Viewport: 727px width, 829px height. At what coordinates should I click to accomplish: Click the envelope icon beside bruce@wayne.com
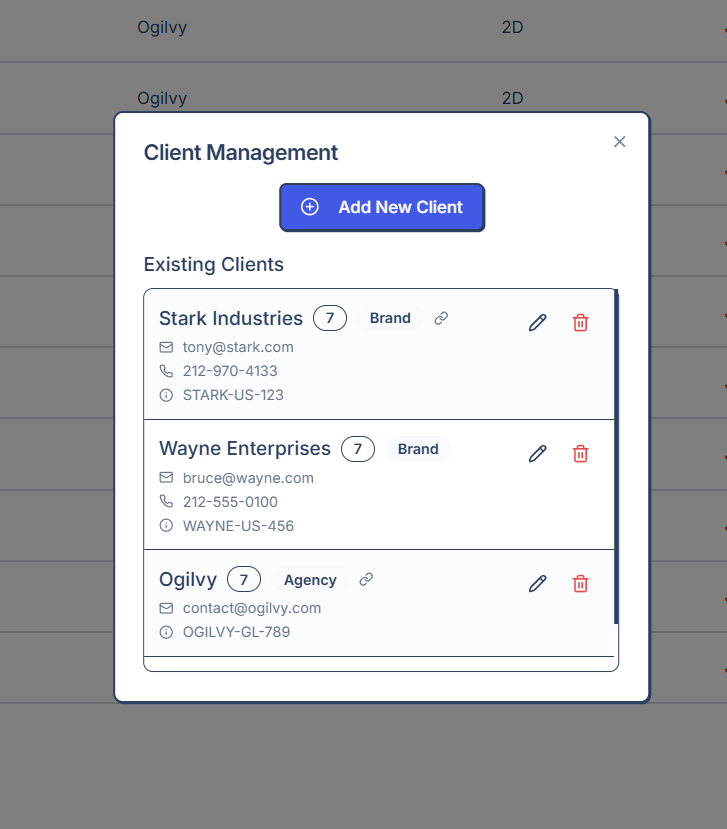click(x=166, y=478)
